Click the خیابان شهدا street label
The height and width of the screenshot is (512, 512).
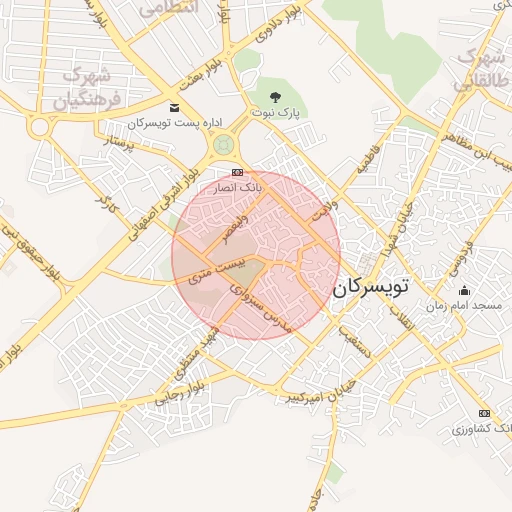click(x=398, y=231)
